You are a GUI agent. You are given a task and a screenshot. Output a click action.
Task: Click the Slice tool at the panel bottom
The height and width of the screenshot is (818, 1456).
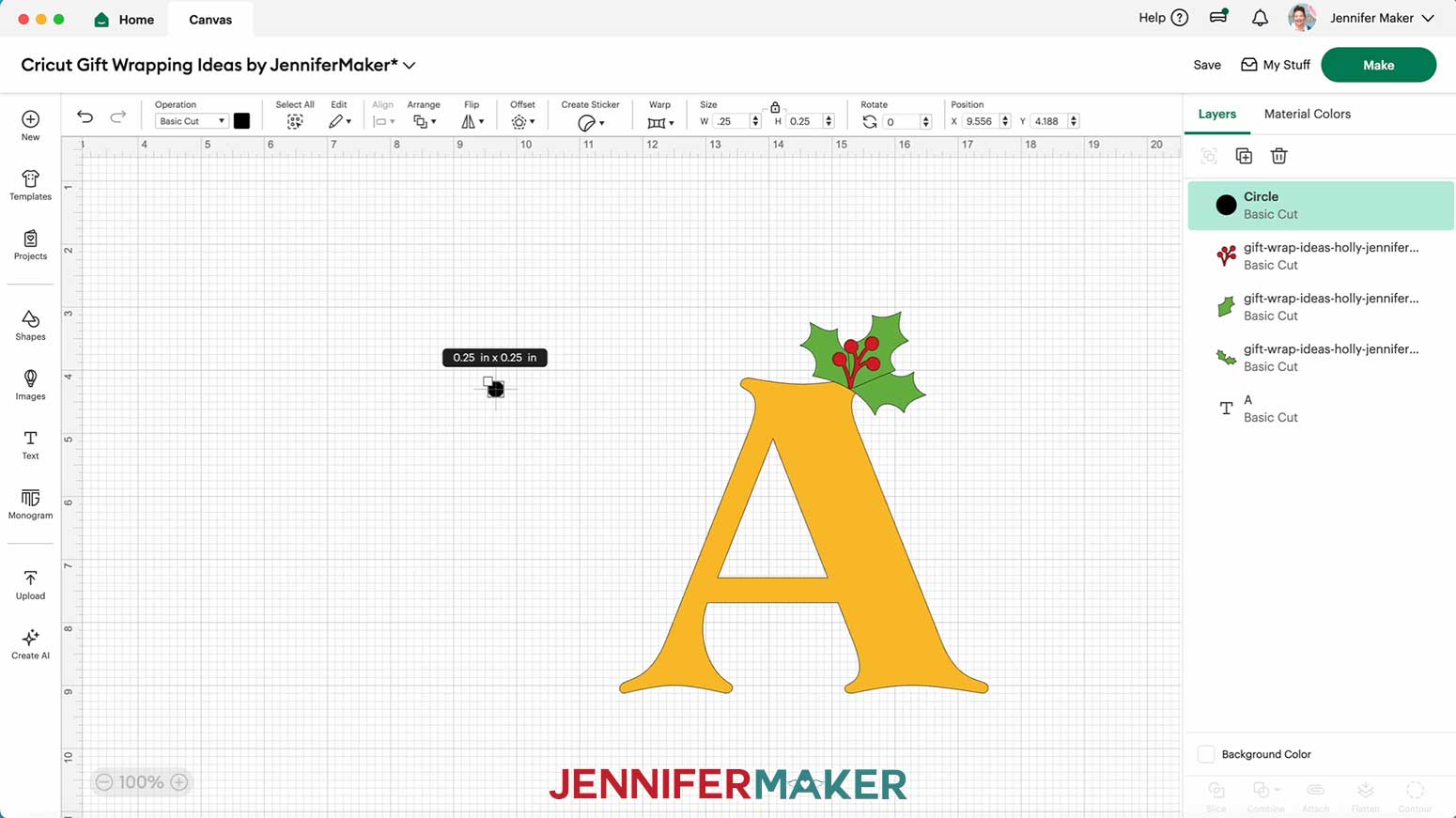click(1216, 795)
